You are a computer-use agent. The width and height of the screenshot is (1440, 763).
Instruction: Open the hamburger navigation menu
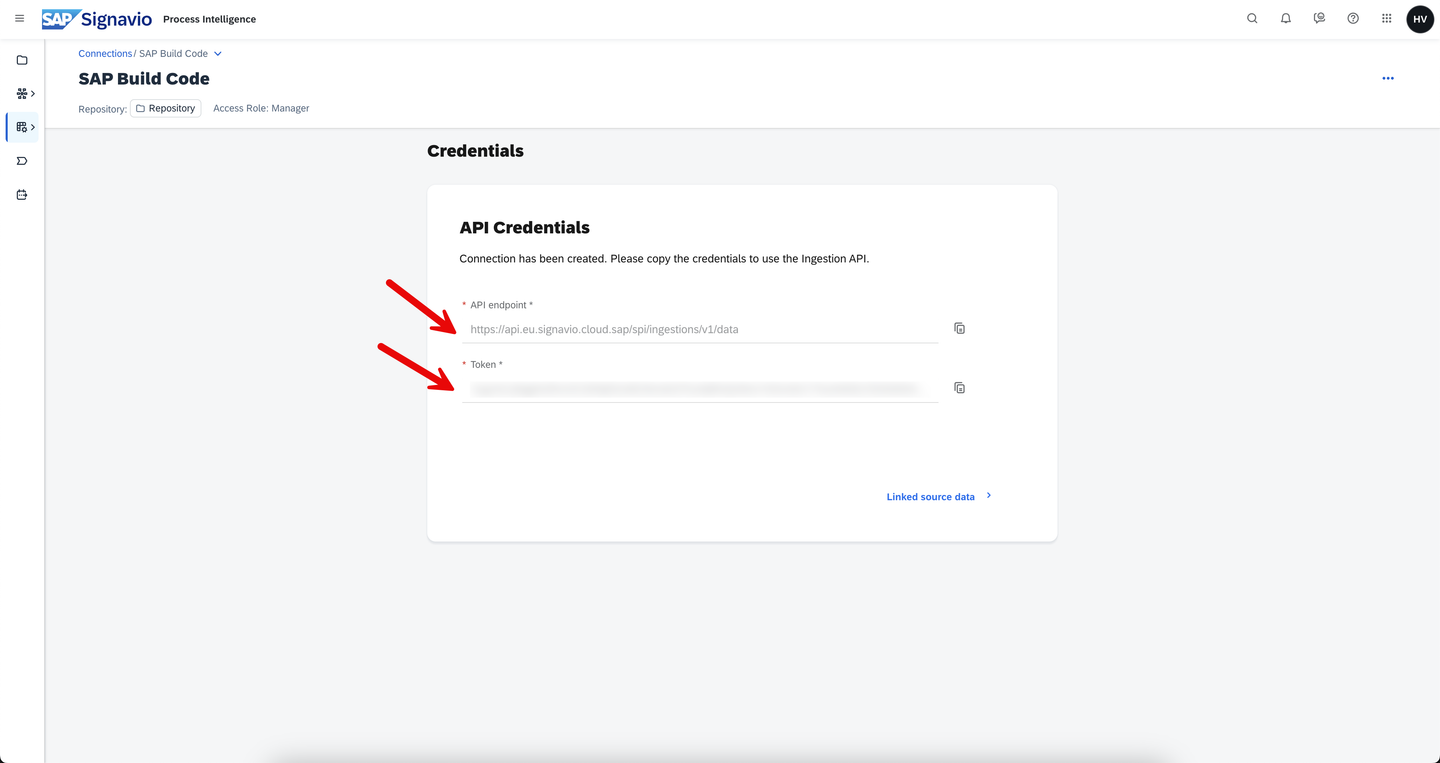pos(19,19)
